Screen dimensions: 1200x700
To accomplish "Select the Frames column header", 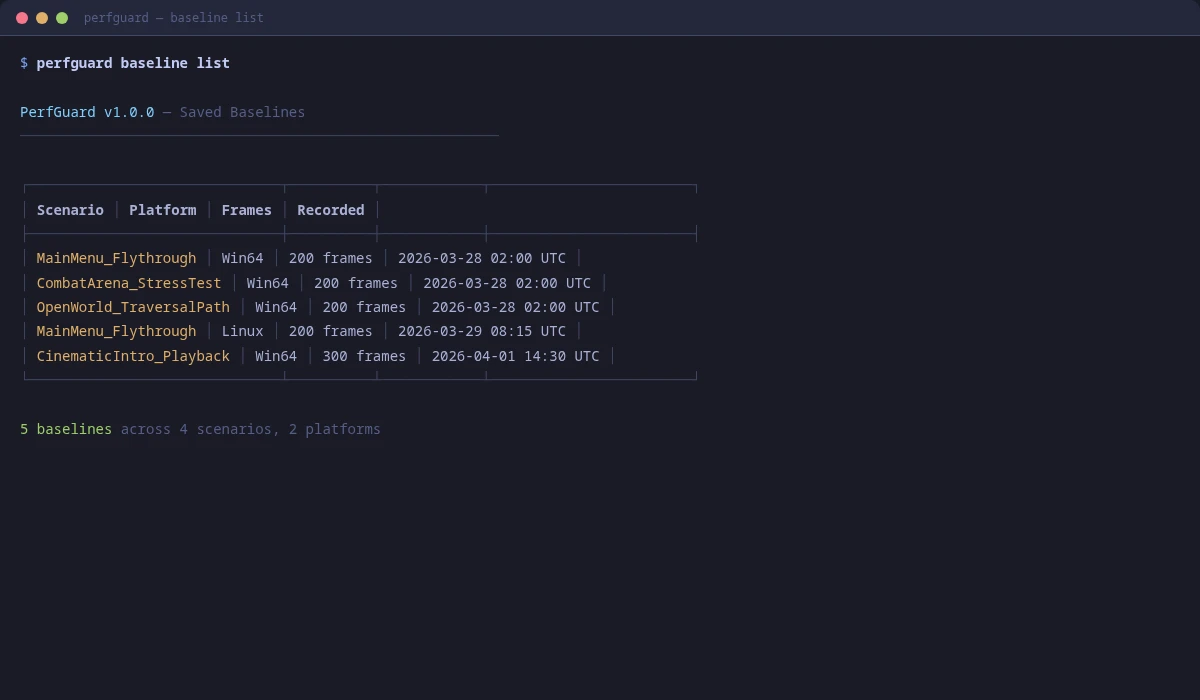I will pyautogui.click(x=246, y=210).
